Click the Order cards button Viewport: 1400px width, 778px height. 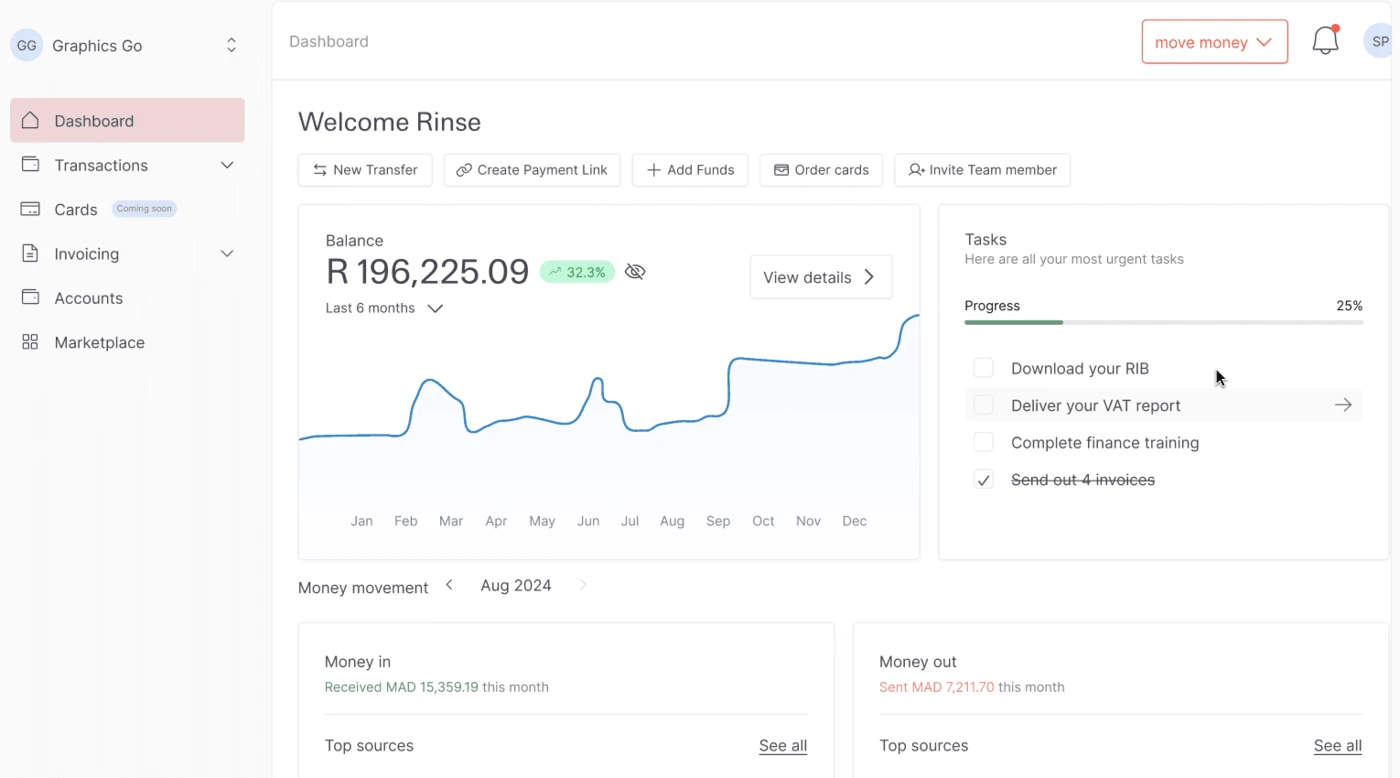tap(821, 170)
